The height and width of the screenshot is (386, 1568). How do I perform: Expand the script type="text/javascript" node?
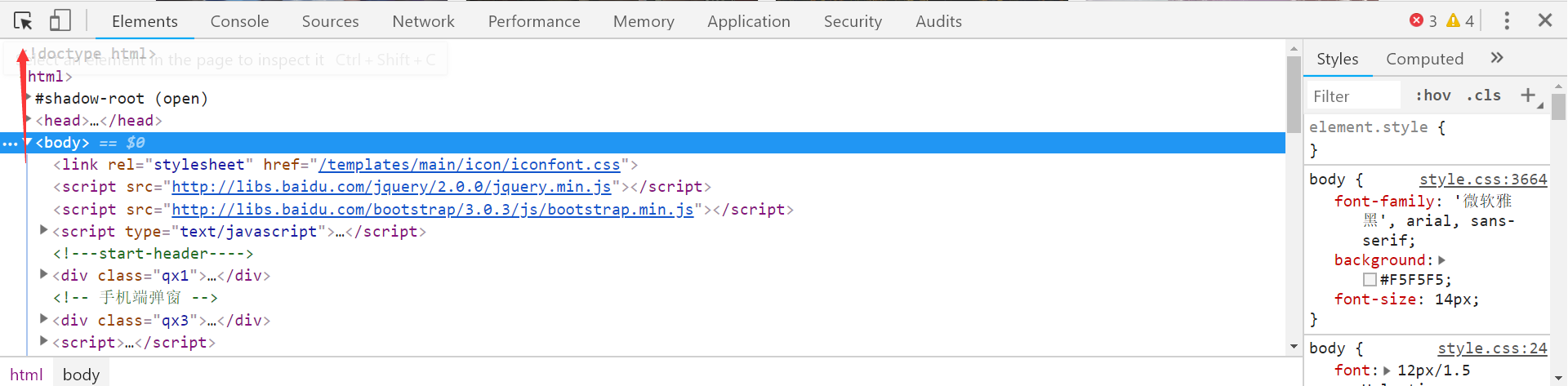[44, 231]
